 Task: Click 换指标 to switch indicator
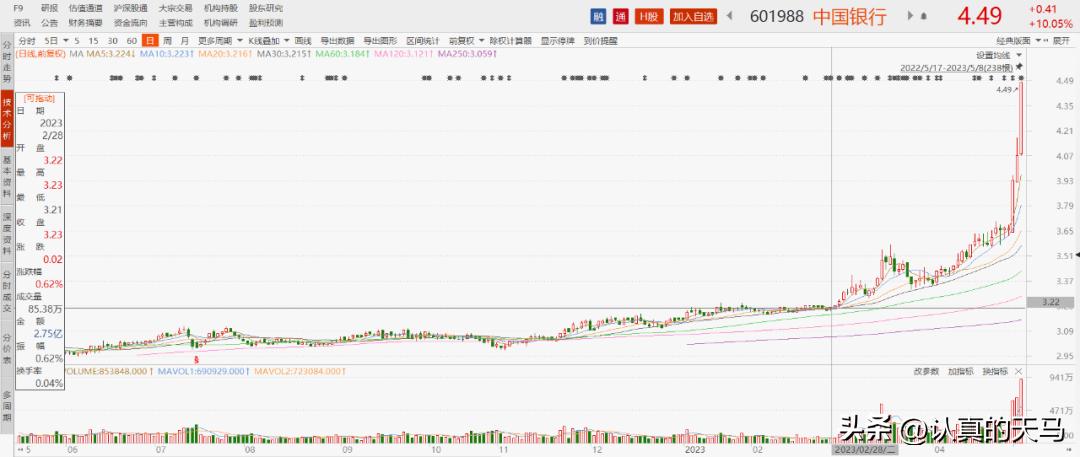(995, 372)
